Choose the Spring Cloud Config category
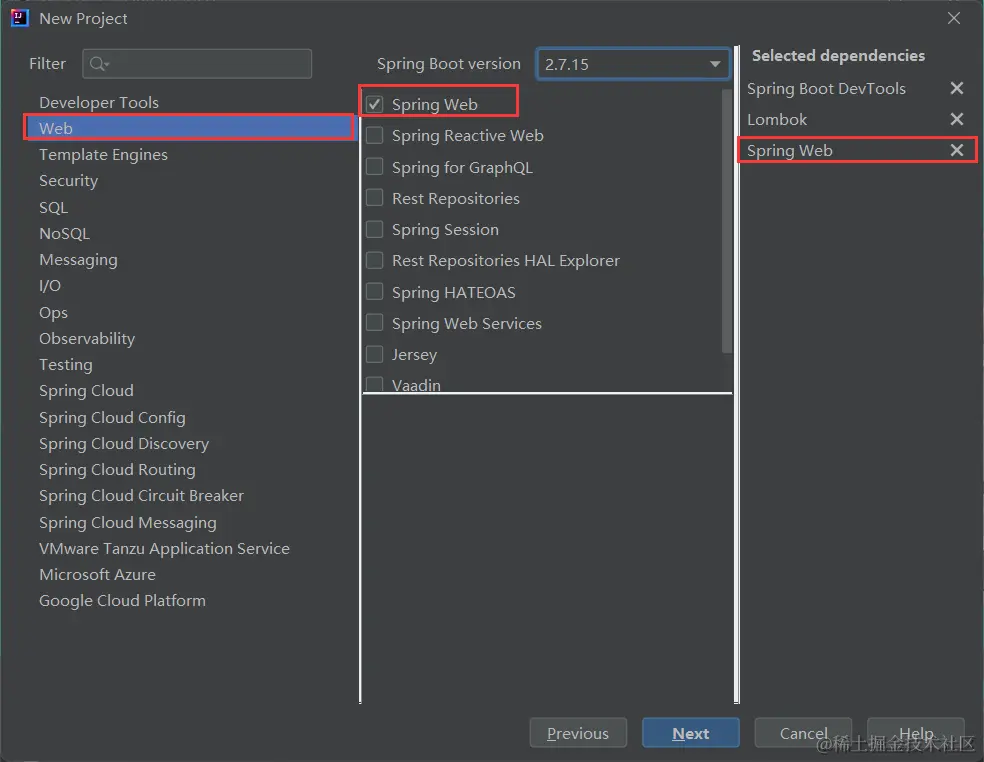The height and width of the screenshot is (762, 984). coord(112,418)
